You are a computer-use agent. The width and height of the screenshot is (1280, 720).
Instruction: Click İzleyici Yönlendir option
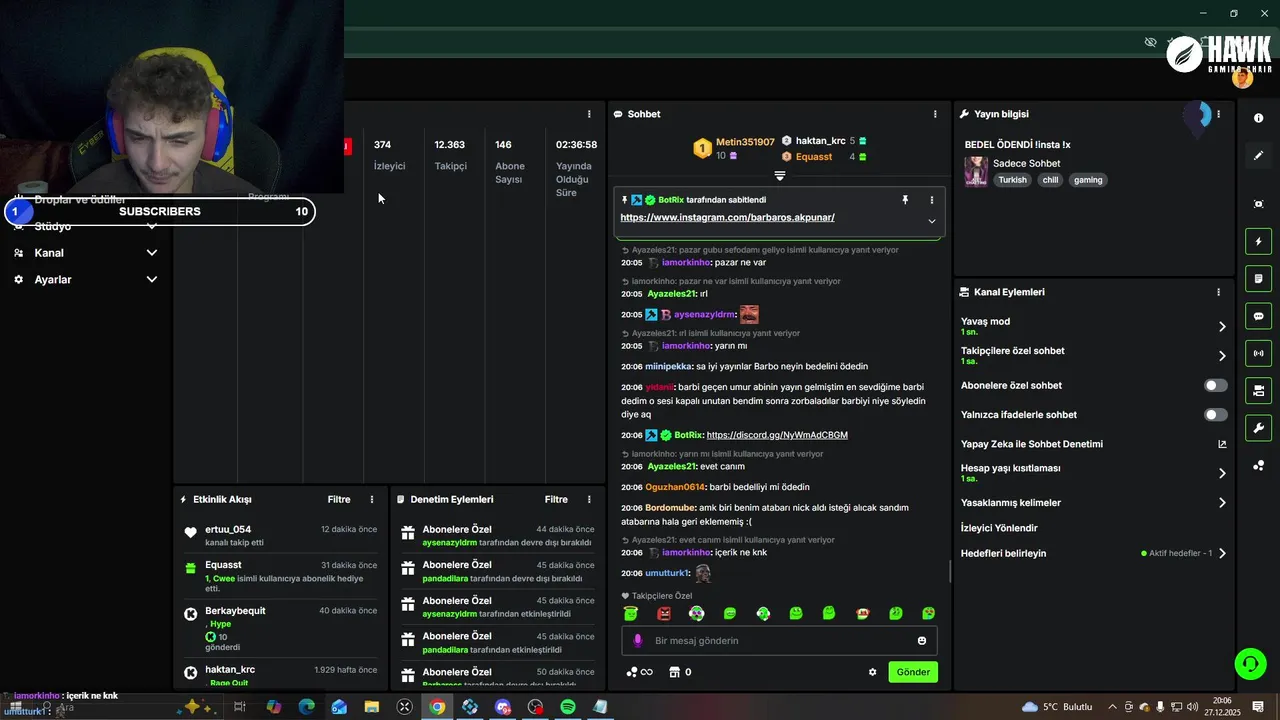point(999,528)
